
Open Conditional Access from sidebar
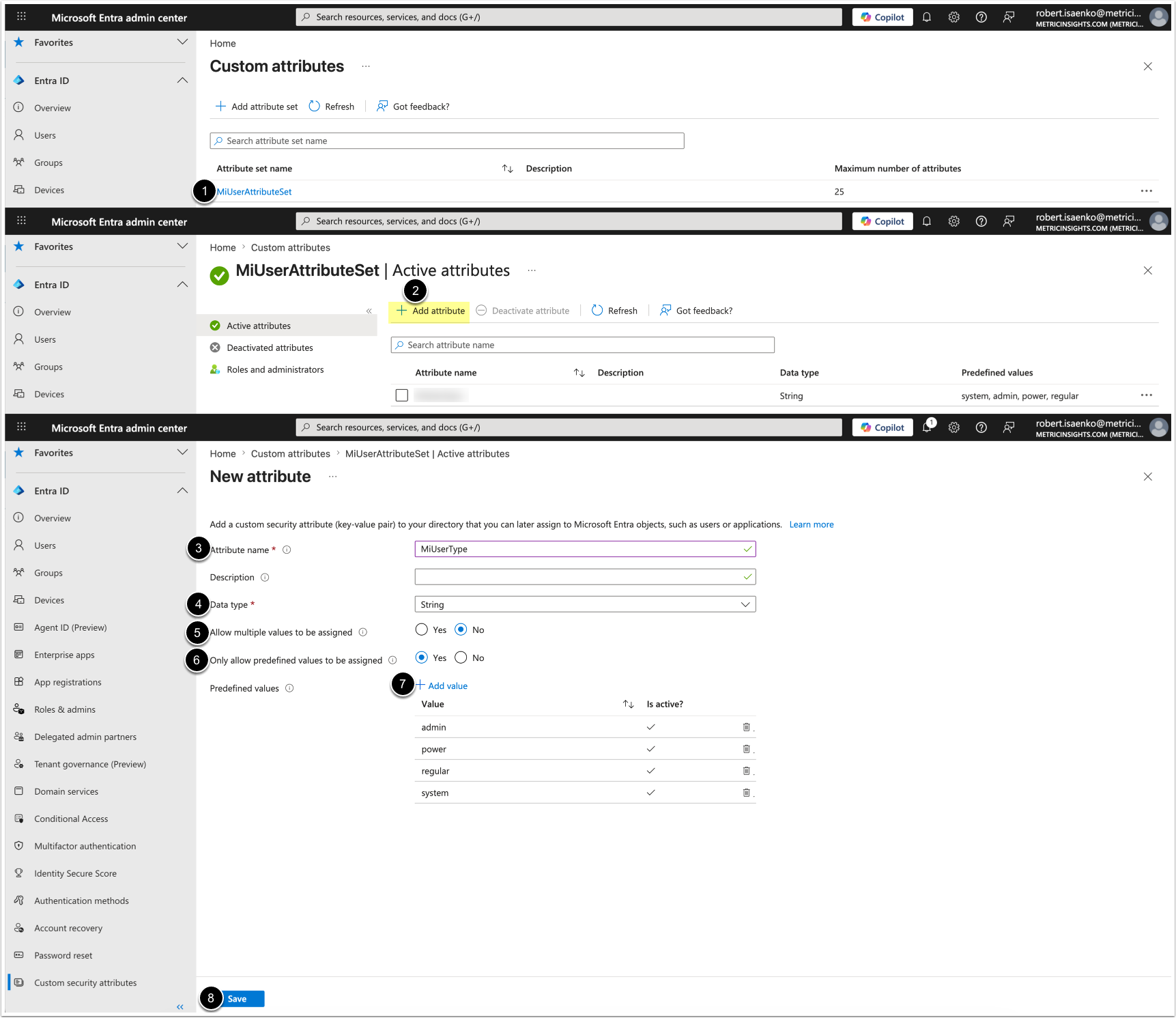coord(71,819)
